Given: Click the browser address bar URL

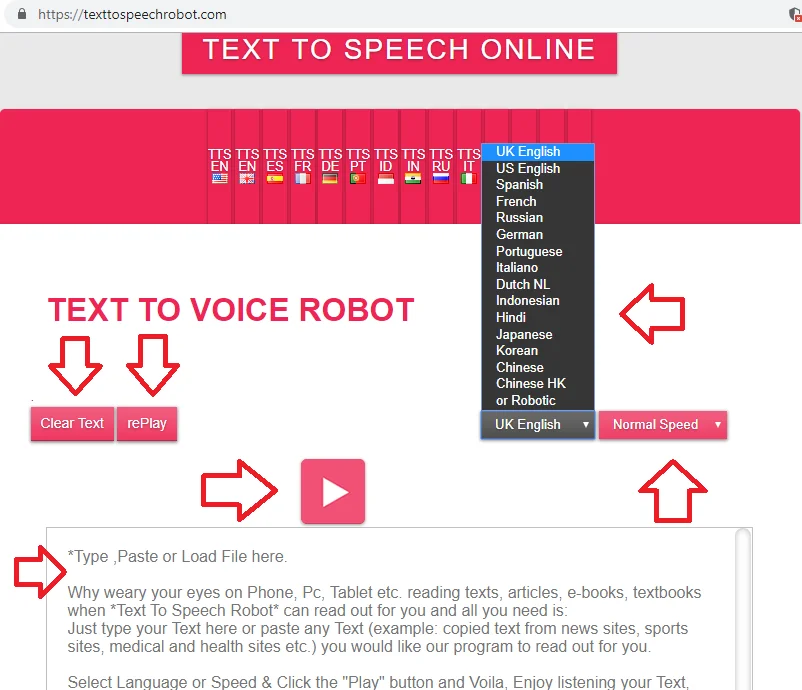Looking at the screenshot, I should pyautogui.click(x=132, y=14).
